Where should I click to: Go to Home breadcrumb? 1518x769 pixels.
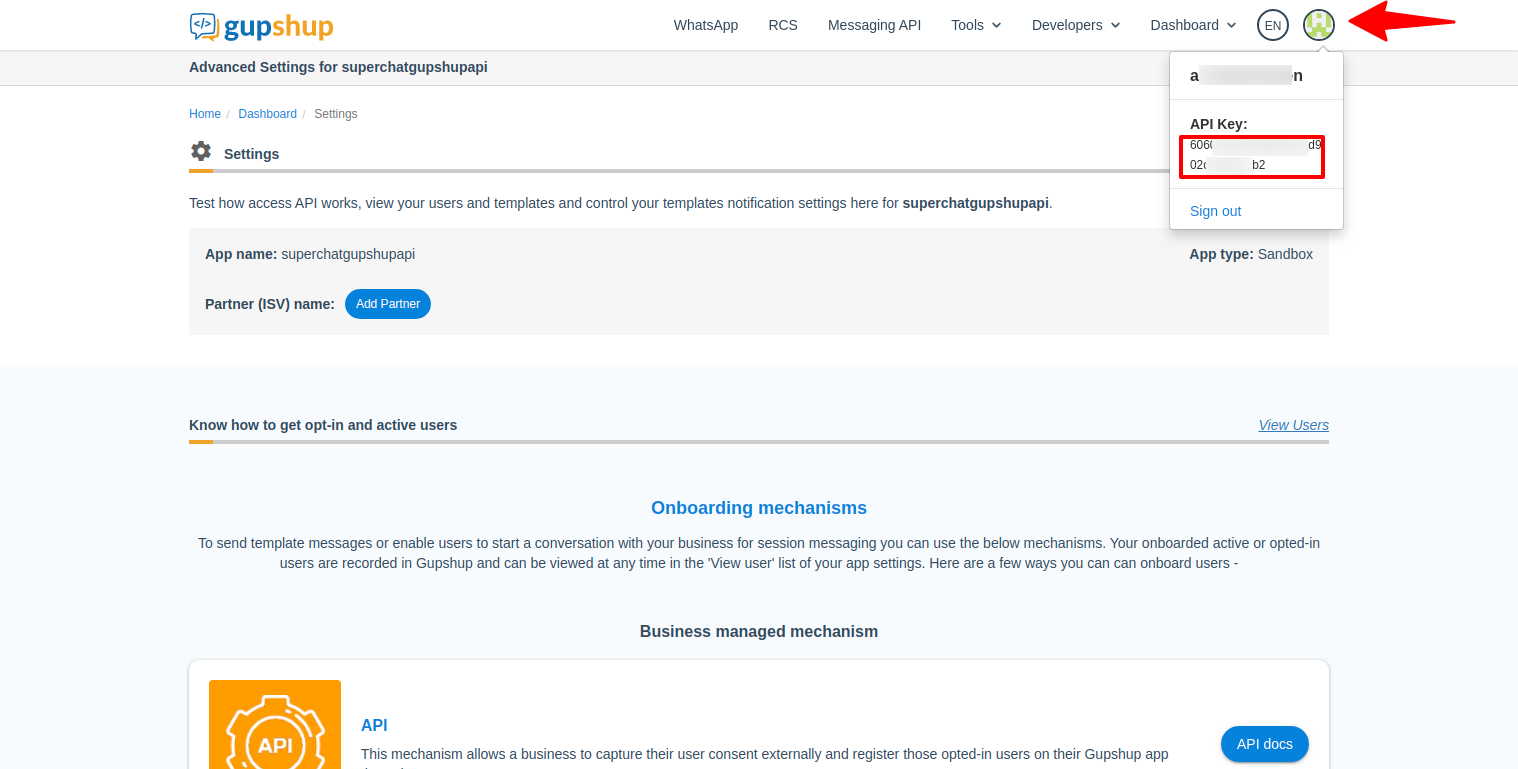205,114
